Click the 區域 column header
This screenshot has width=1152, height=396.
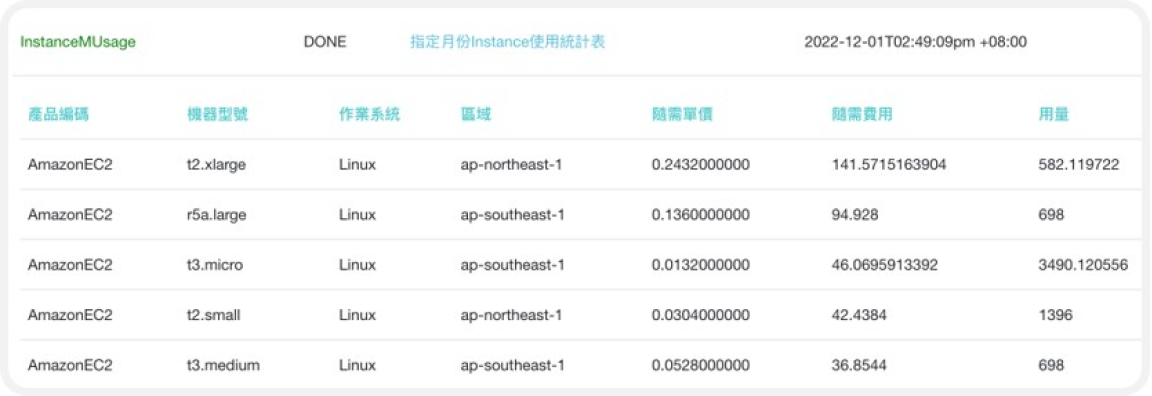(x=476, y=114)
